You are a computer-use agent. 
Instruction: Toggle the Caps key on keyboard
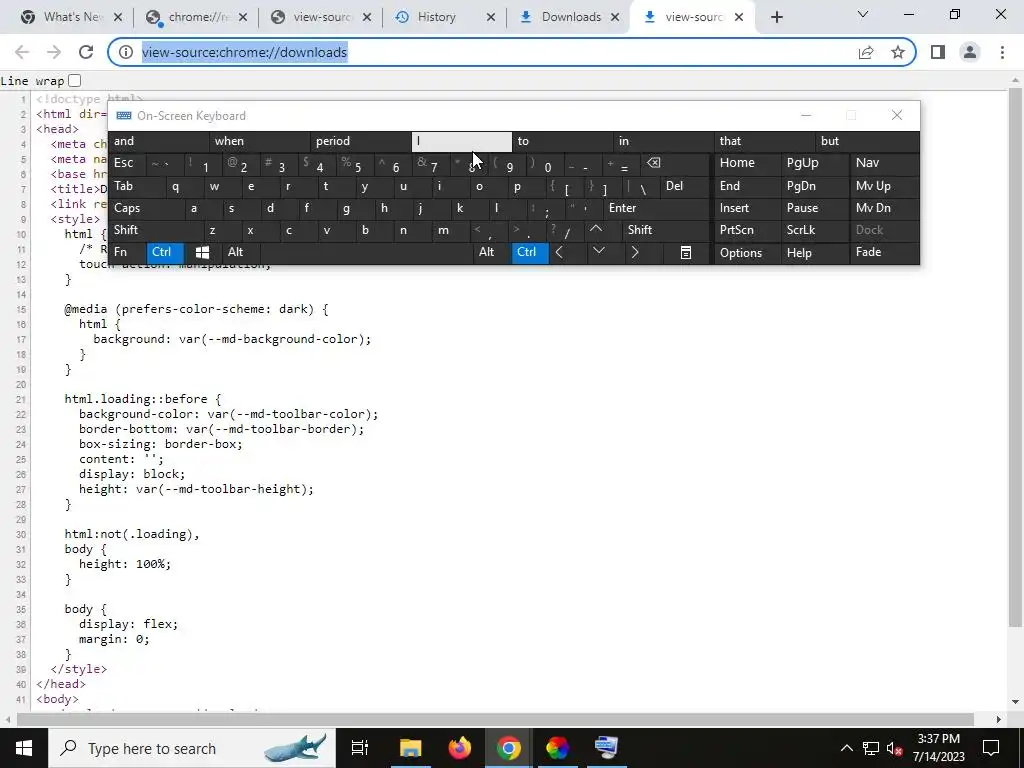click(x=146, y=208)
